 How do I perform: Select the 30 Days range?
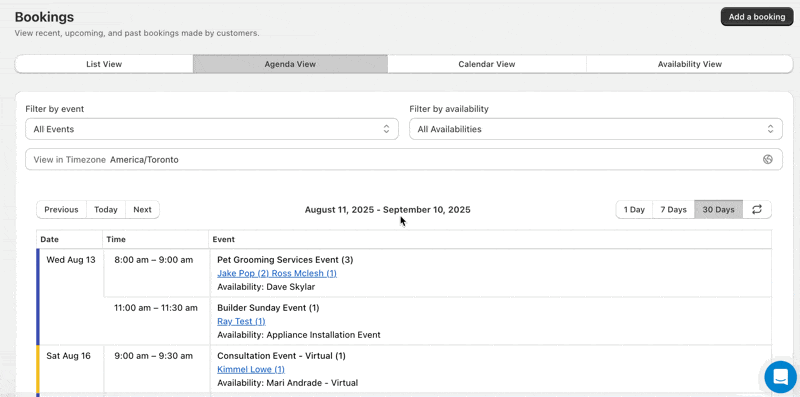pyautogui.click(x=718, y=209)
